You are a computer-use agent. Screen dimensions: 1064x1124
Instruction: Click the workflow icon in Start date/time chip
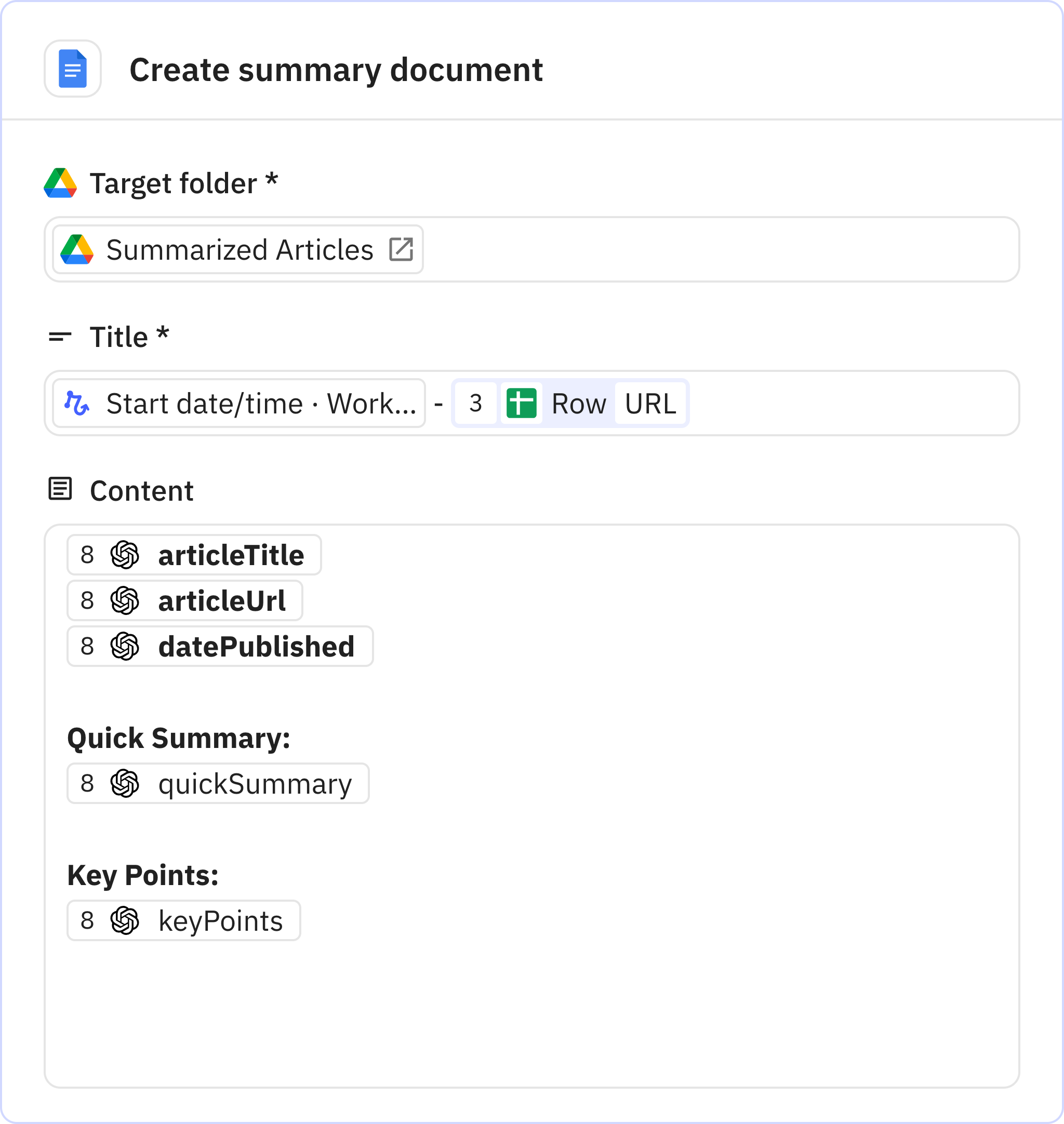click(x=76, y=403)
